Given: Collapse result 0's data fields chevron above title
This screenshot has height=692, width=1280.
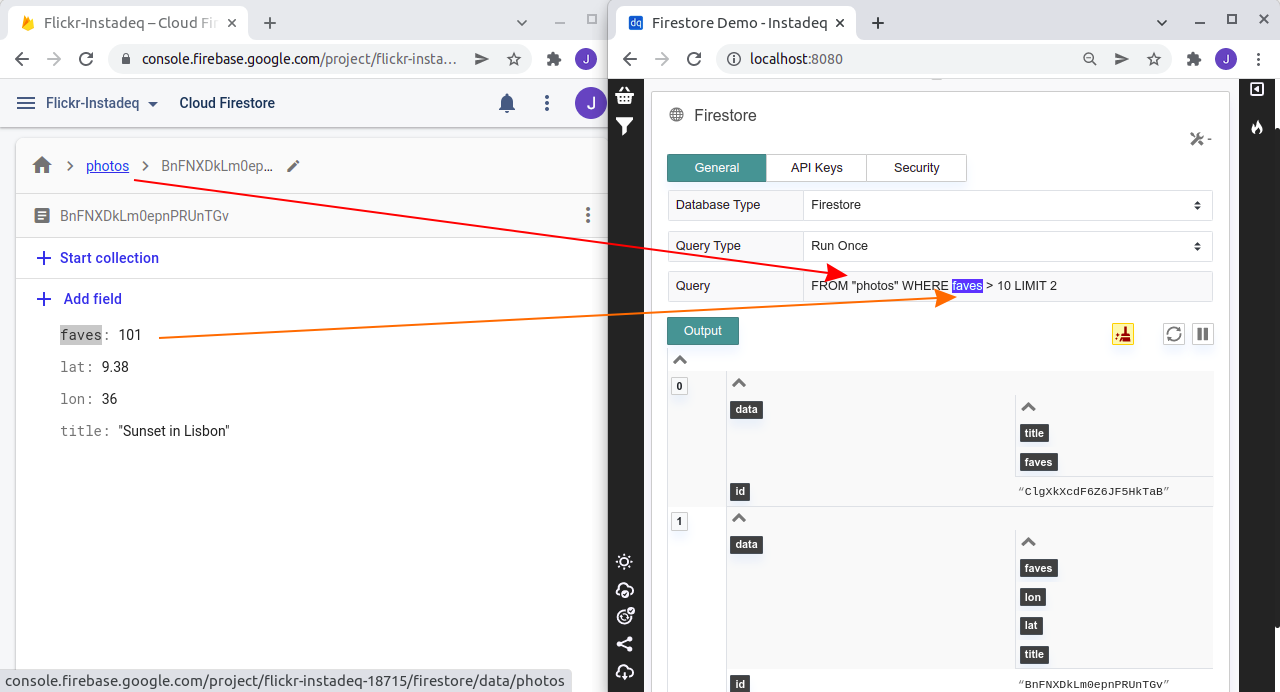Looking at the screenshot, I should (1028, 407).
